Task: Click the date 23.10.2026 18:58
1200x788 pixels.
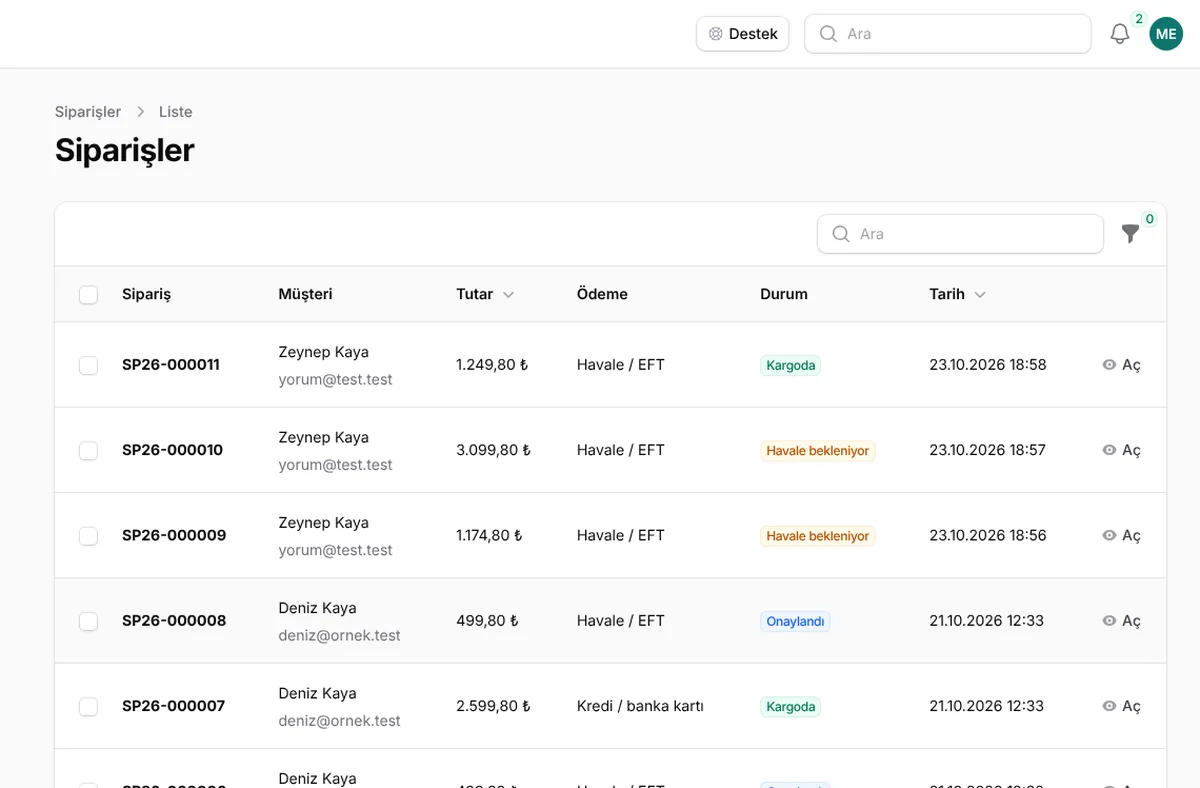Action: 988,365
